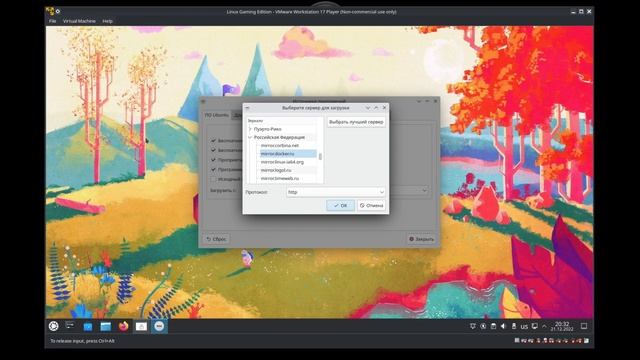Enable the Исходный код checkbox
640x360 pixels.
point(213,179)
